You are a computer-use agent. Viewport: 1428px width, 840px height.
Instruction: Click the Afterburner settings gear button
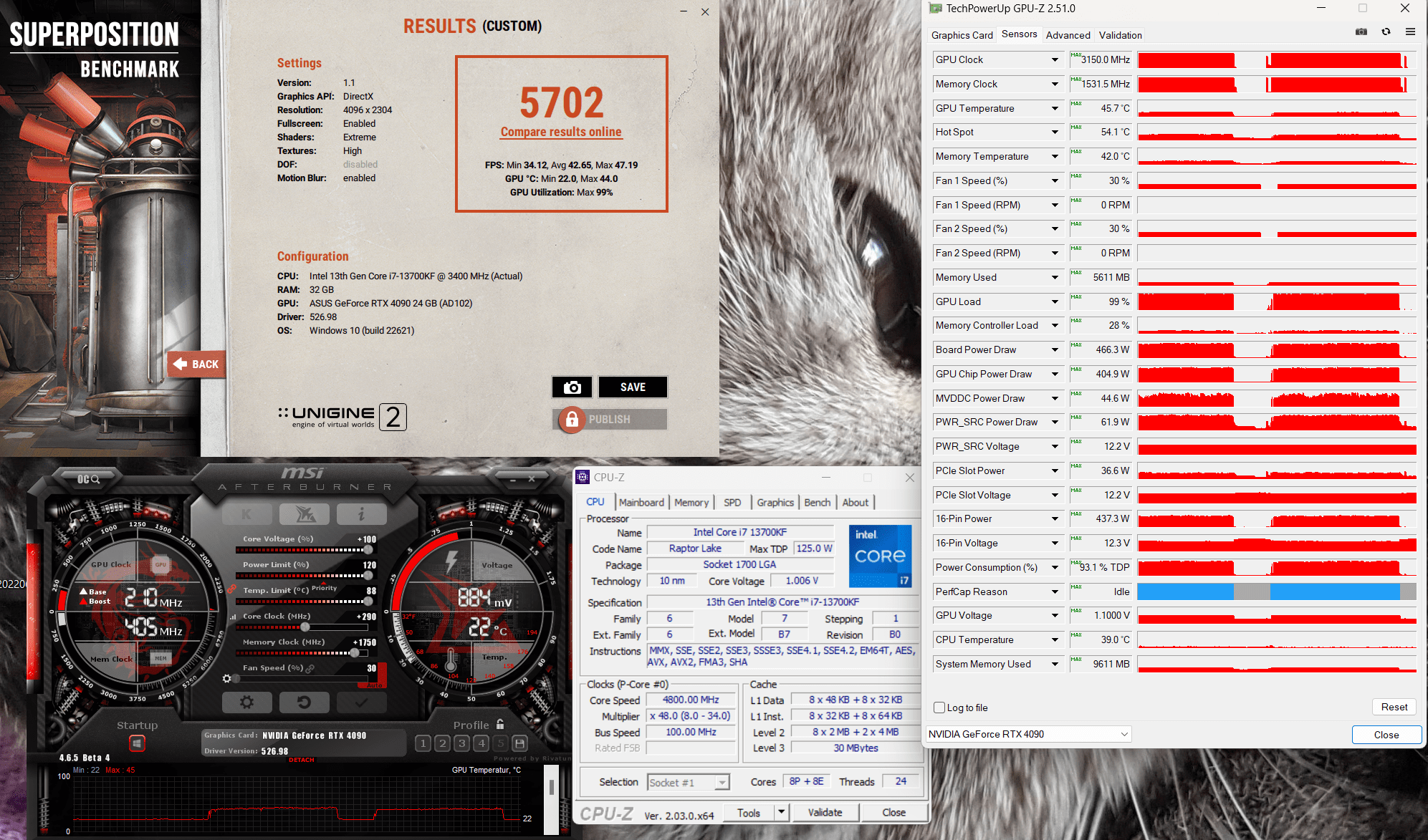(x=246, y=703)
